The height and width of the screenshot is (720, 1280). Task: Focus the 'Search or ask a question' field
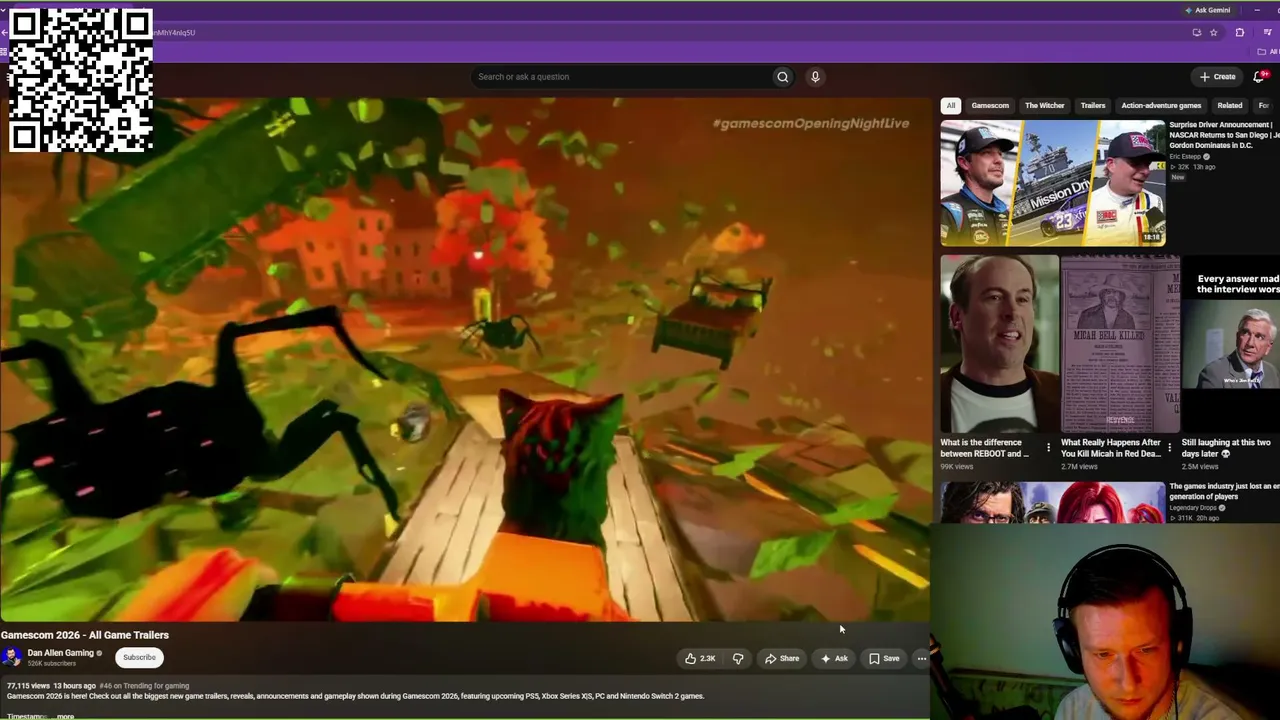[x=622, y=77]
